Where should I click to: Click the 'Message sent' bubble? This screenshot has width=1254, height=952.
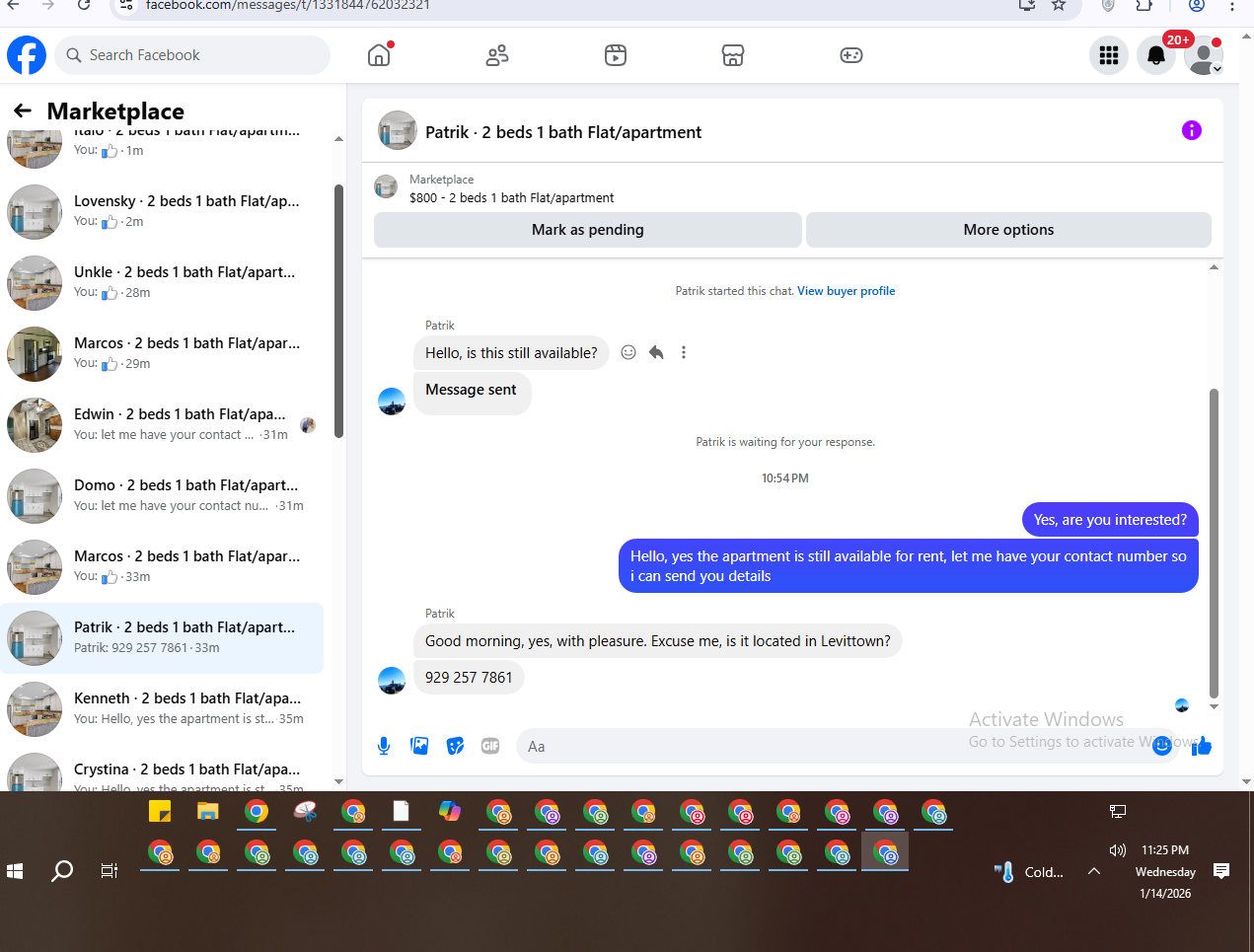click(x=472, y=390)
